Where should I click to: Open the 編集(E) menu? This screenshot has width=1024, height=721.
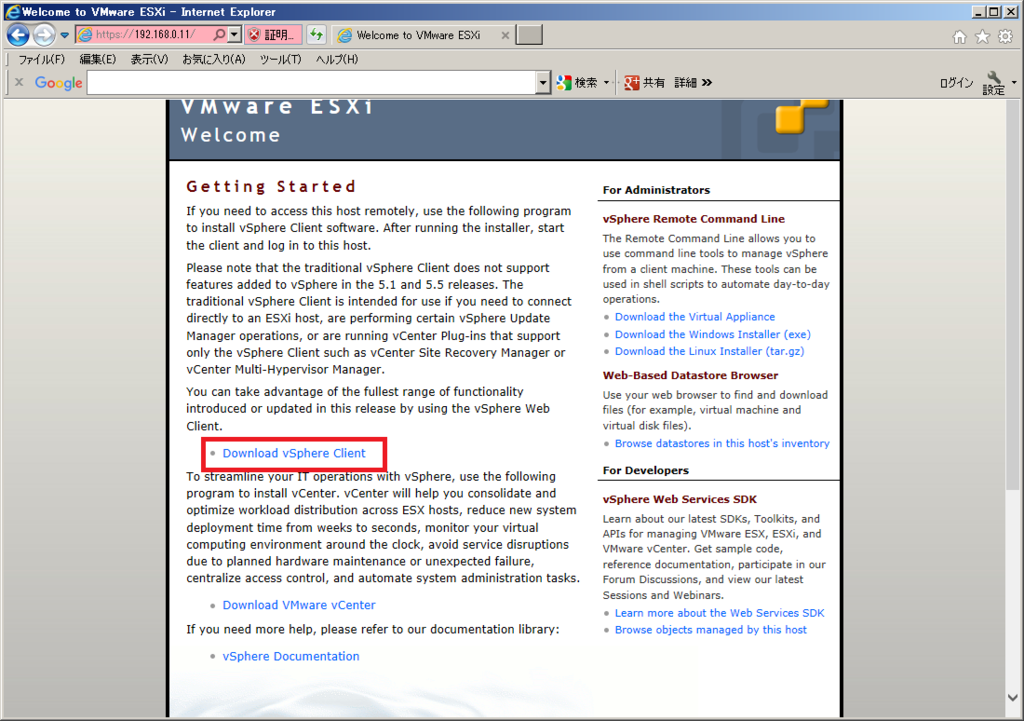click(x=97, y=59)
